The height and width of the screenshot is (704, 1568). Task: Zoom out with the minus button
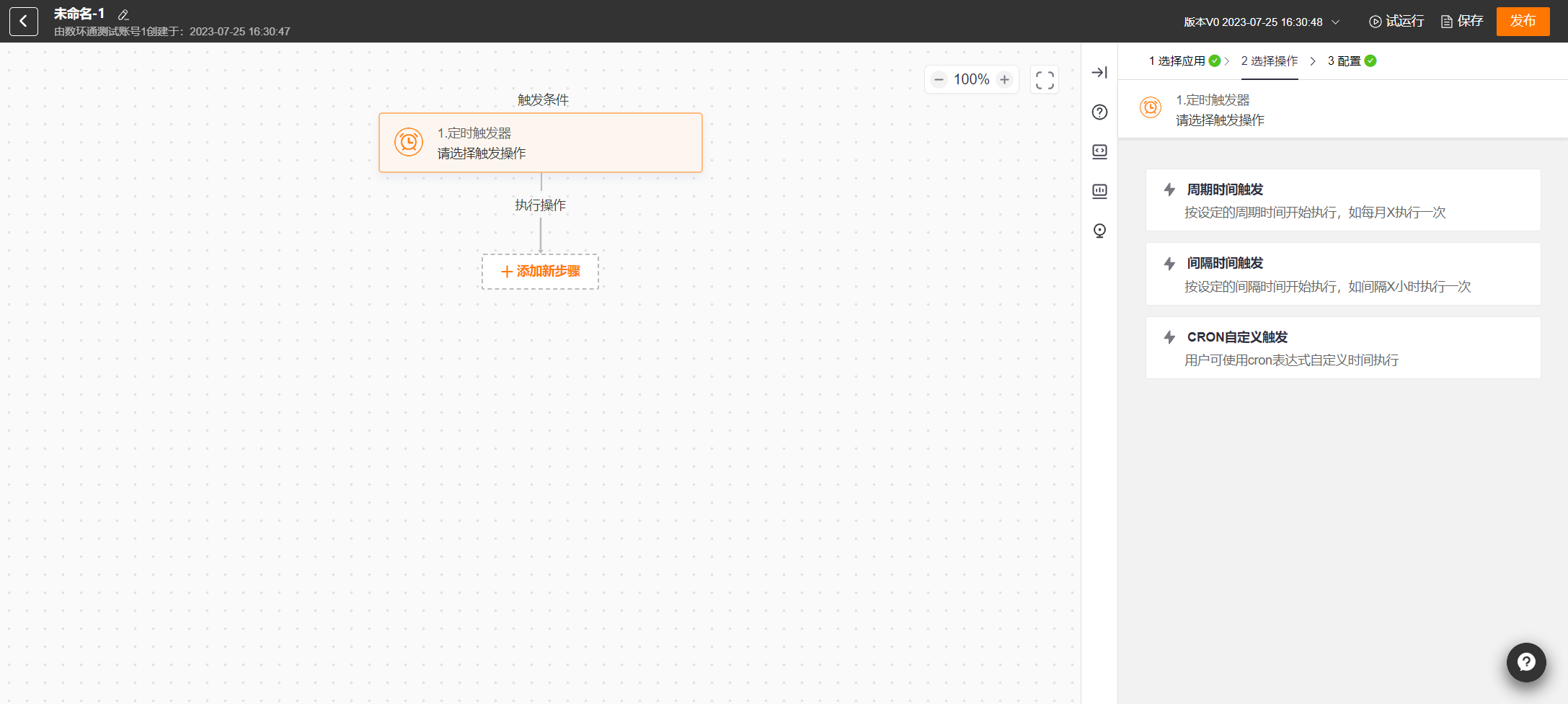coord(939,79)
